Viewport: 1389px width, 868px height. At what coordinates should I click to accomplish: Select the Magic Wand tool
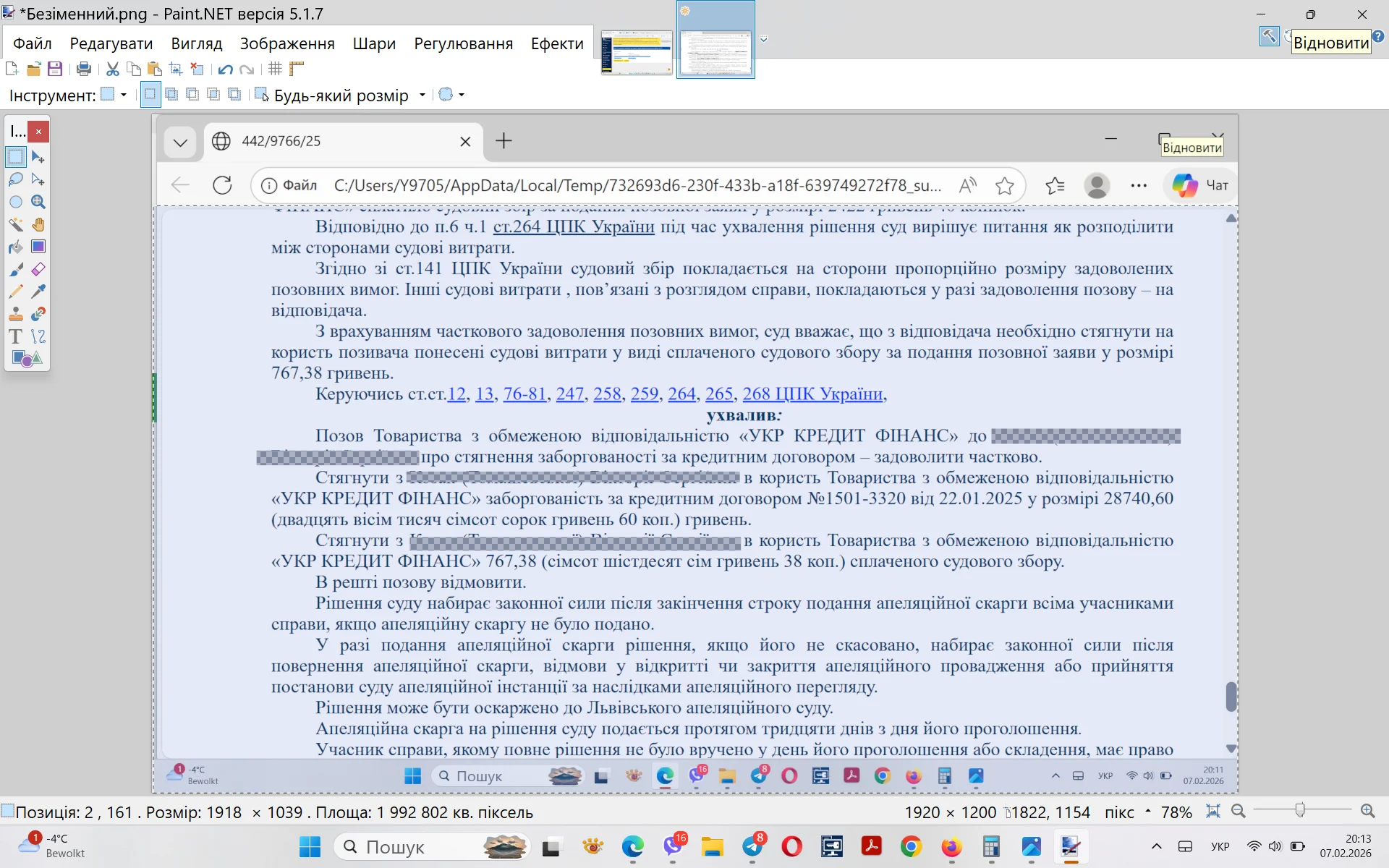click(x=16, y=224)
